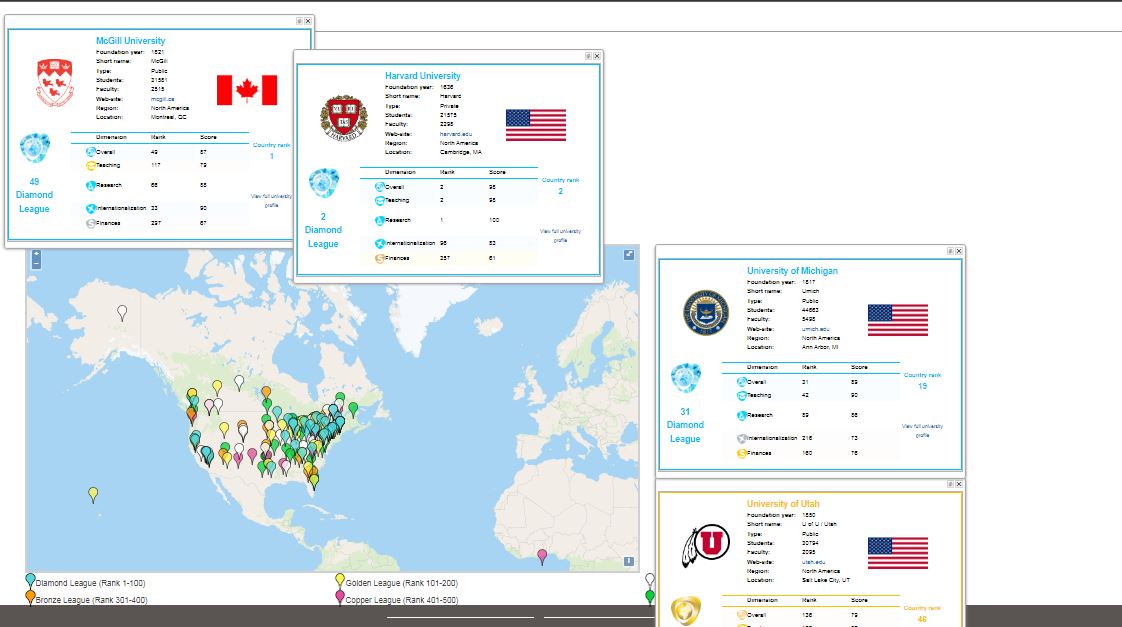Screen dimensions: 1122x627
Task: Click Michigan's 31 Diamond League label
Action: (x=686, y=425)
